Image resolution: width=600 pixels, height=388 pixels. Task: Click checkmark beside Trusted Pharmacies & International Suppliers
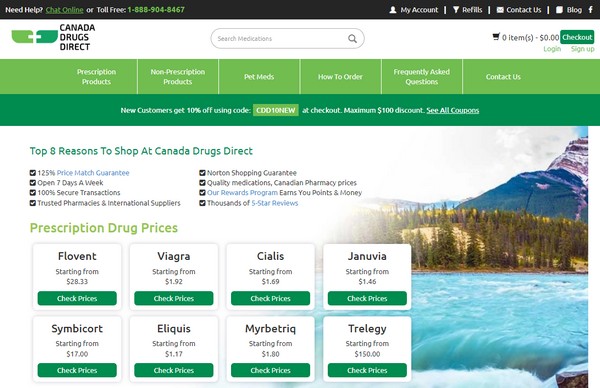(33, 203)
